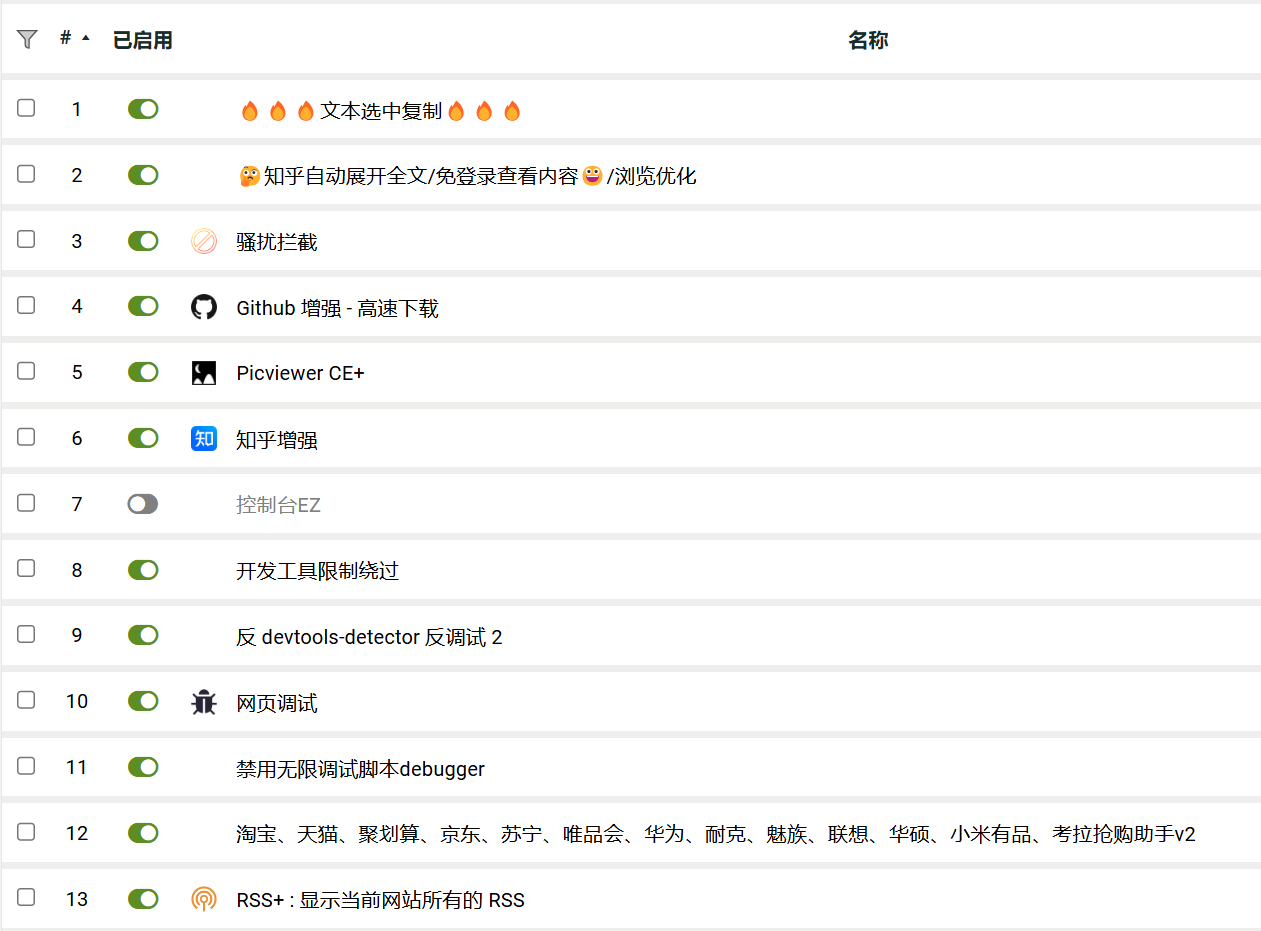Turn off the 骚扰拦截 toggle

(143, 241)
